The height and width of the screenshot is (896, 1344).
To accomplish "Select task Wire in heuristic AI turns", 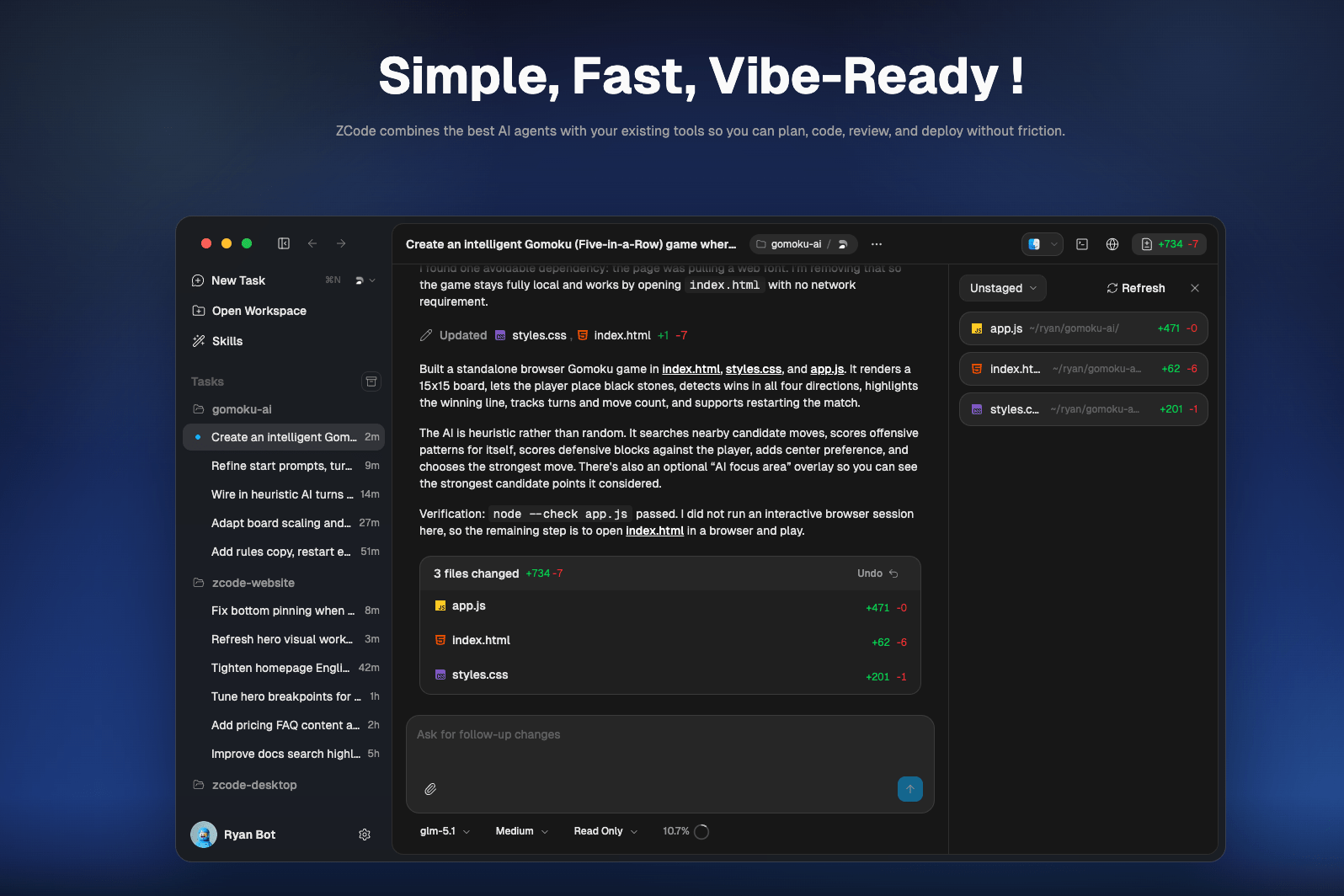I will click(x=284, y=494).
